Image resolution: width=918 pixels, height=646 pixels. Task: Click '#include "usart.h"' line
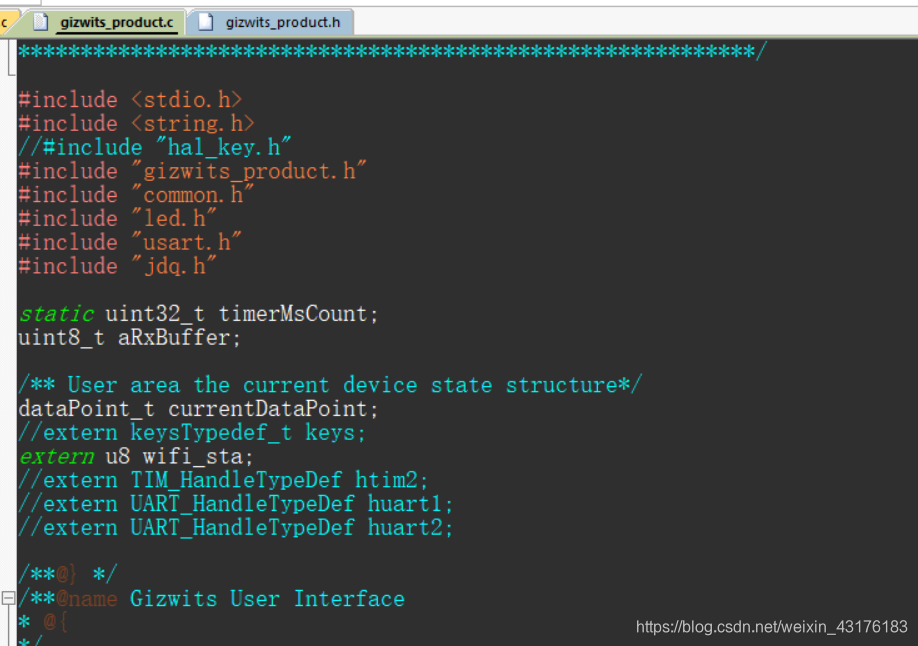[130, 242]
